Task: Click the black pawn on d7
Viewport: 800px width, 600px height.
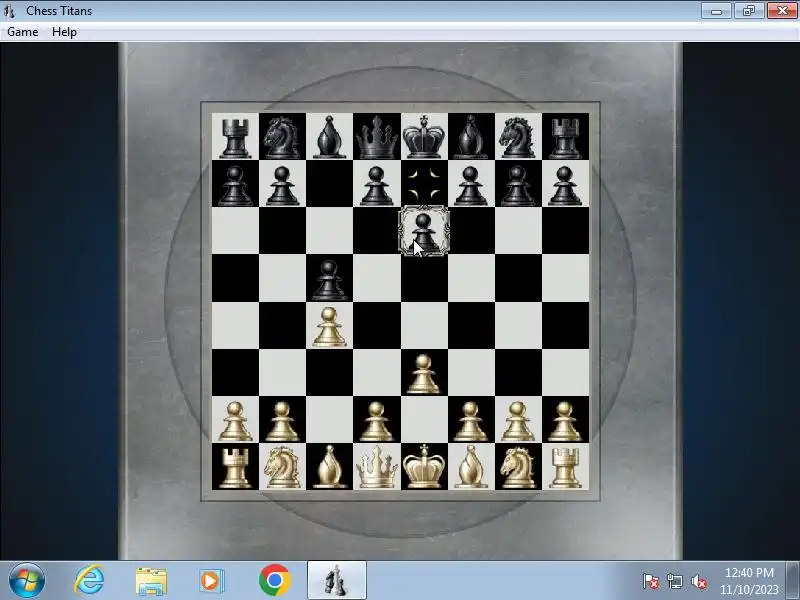Action: 377,186
